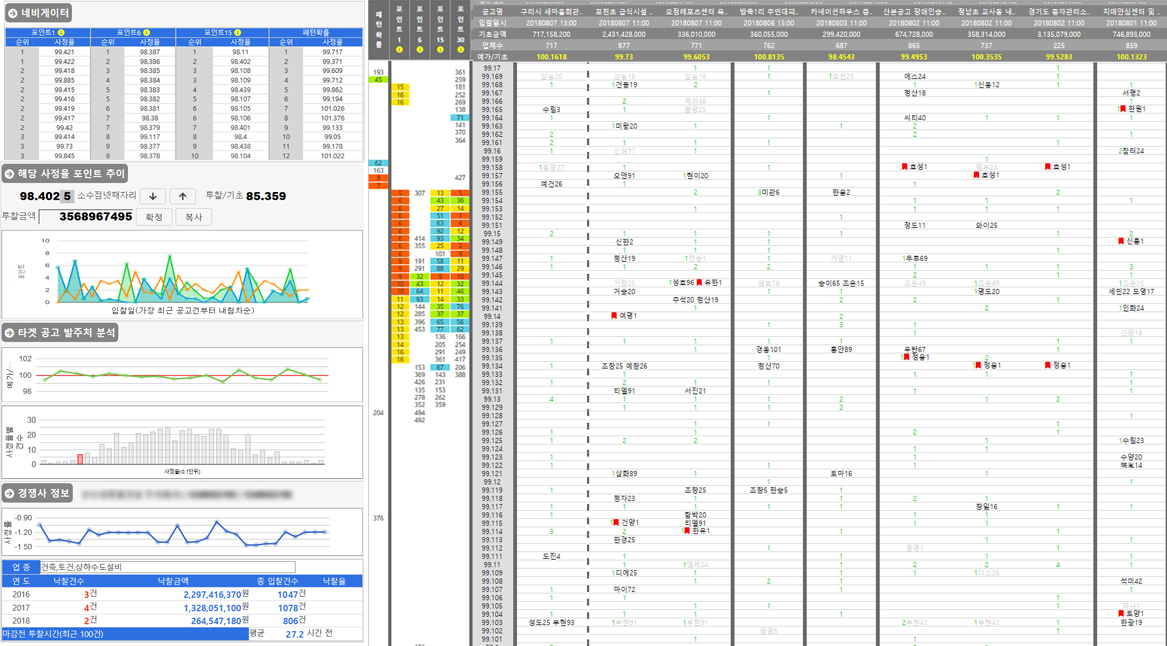Click the yellow info icon under vertical 포인트 15 column

pos(441,50)
